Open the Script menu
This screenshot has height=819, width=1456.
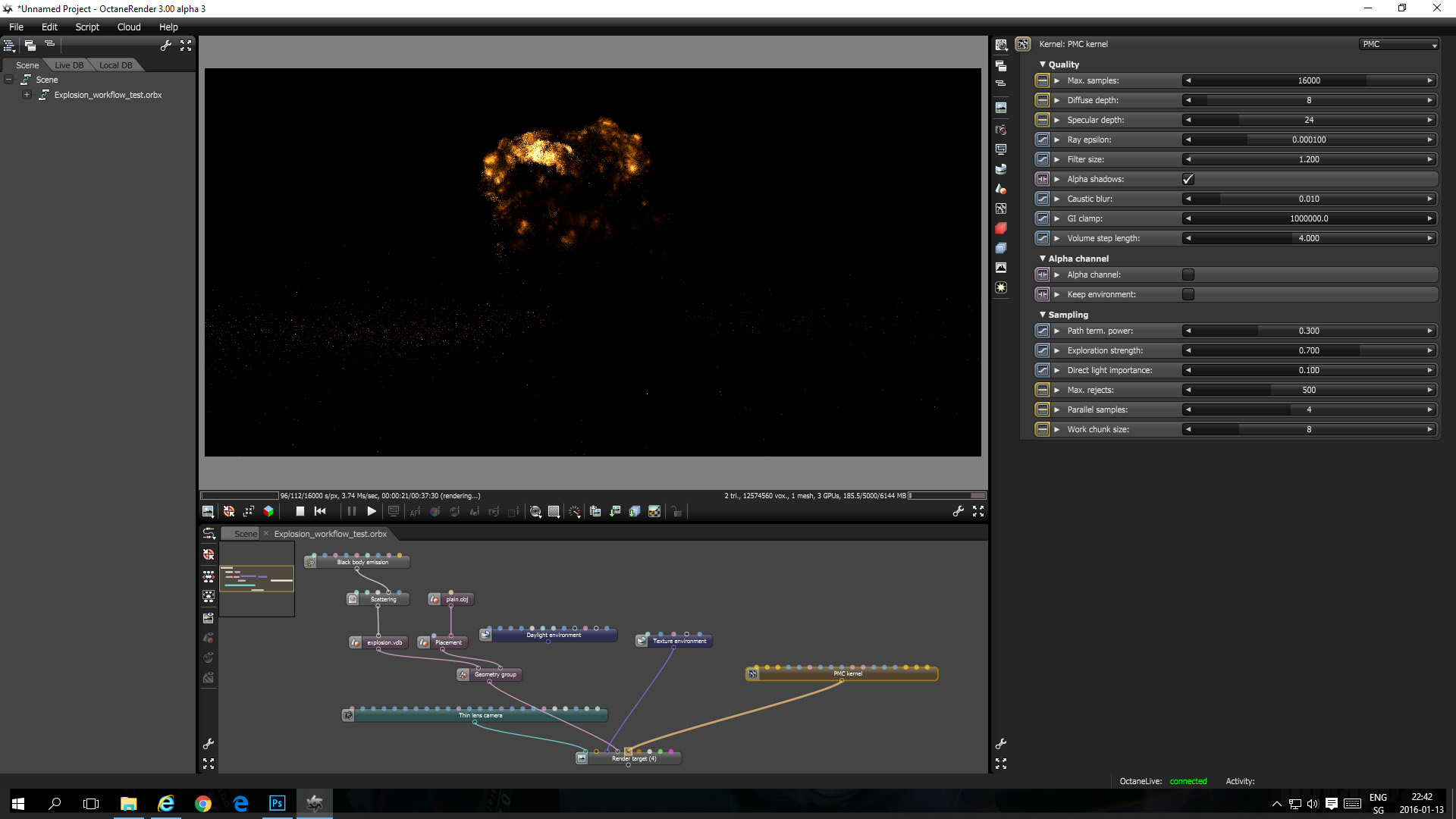click(x=87, y=27)
